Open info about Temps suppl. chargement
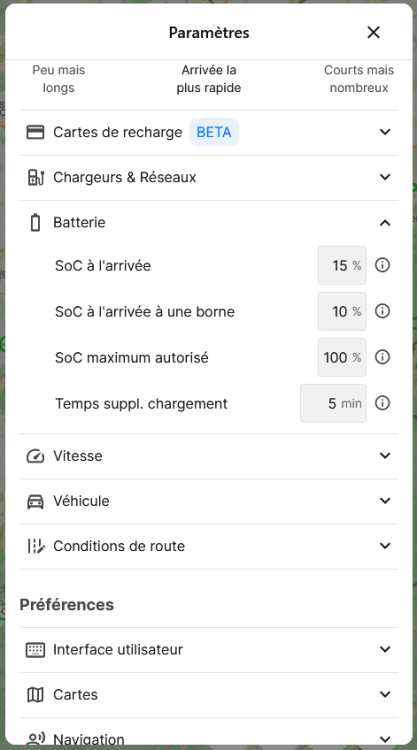 [x=382, y=403]
